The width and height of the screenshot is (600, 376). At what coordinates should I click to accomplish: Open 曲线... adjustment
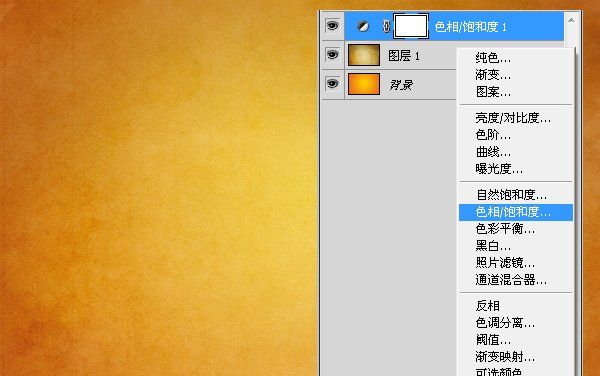(493, 152)
